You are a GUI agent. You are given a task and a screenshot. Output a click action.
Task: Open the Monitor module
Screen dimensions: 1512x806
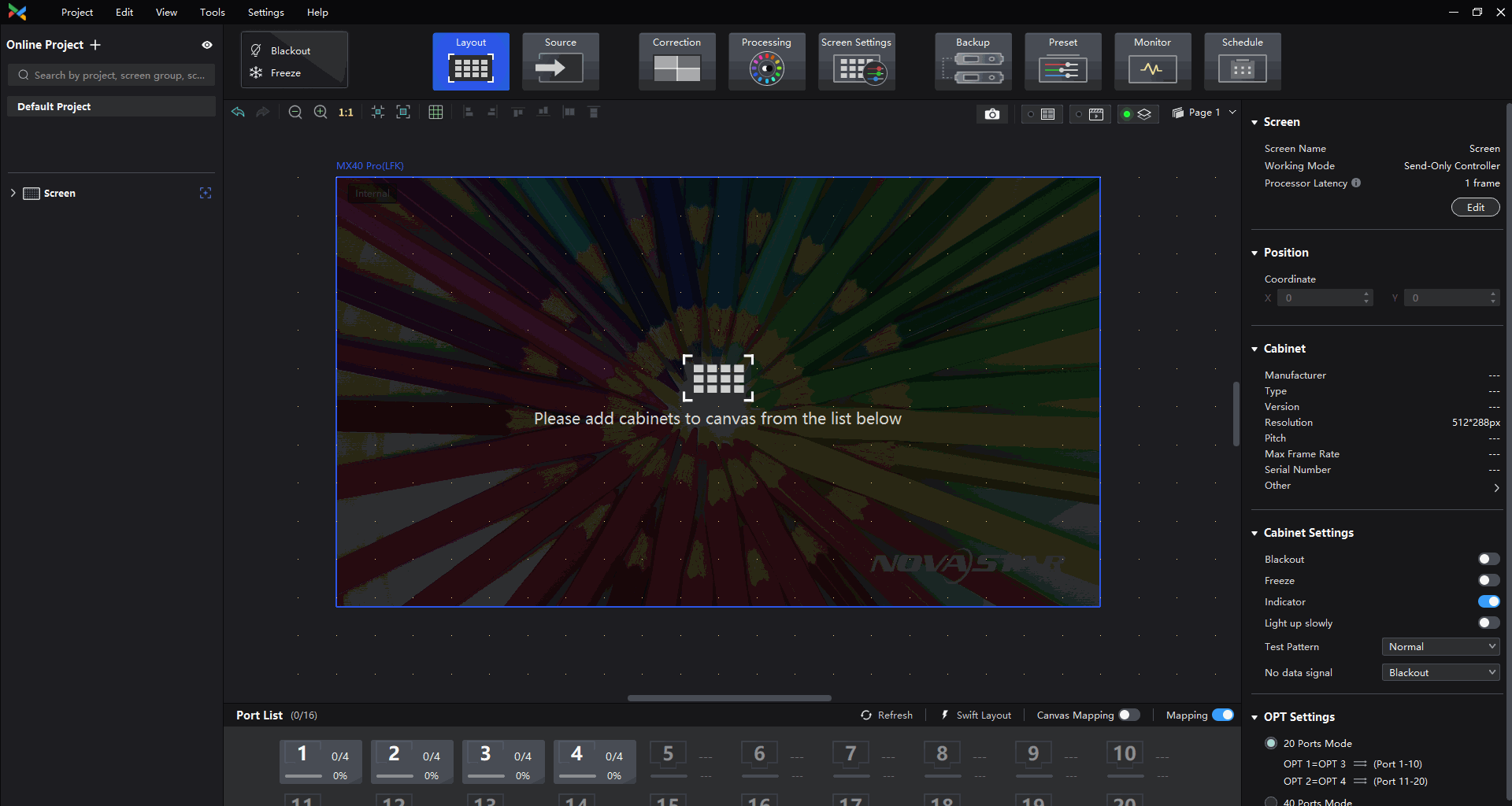[1153, 61]
